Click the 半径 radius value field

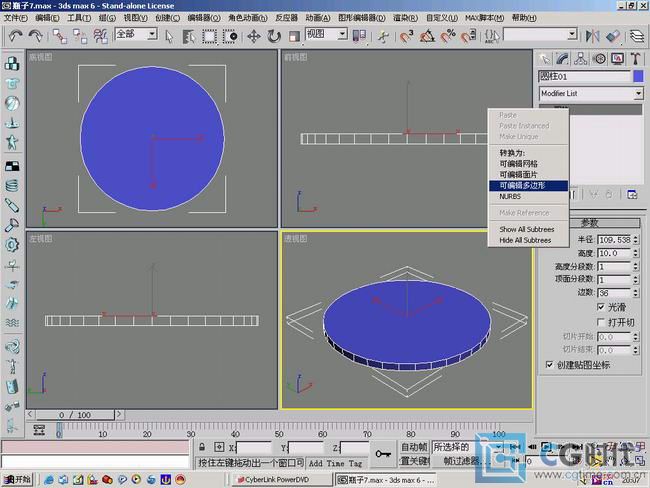point(614,240)
